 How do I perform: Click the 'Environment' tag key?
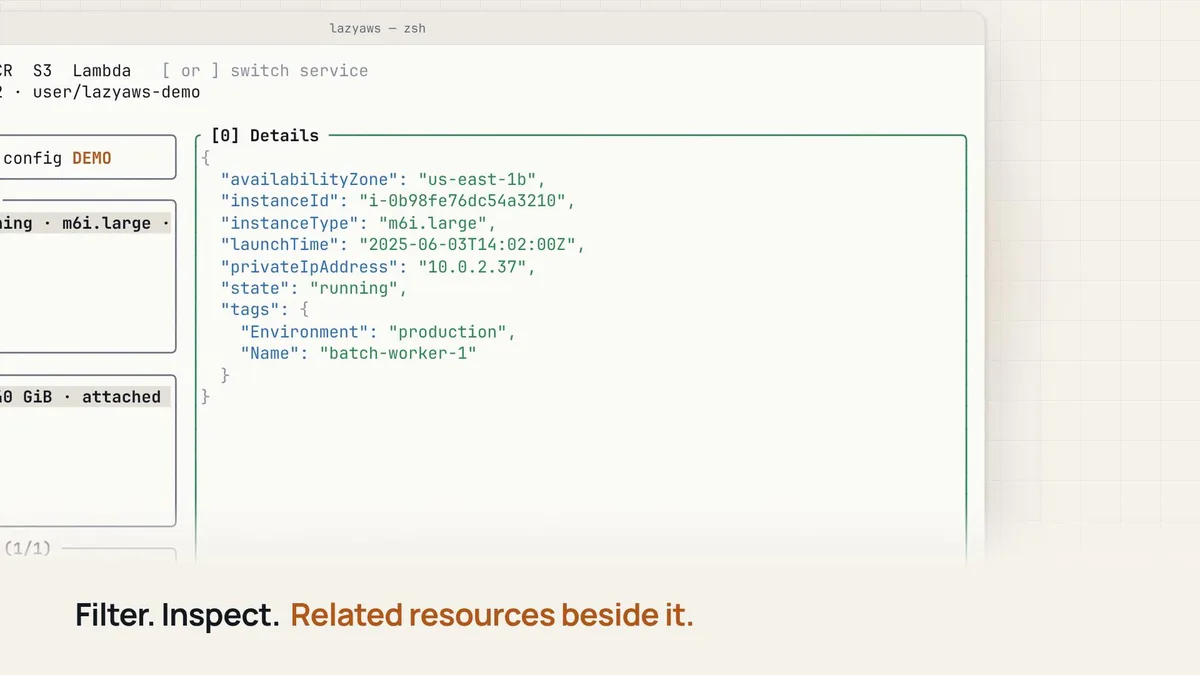[305, 332]
